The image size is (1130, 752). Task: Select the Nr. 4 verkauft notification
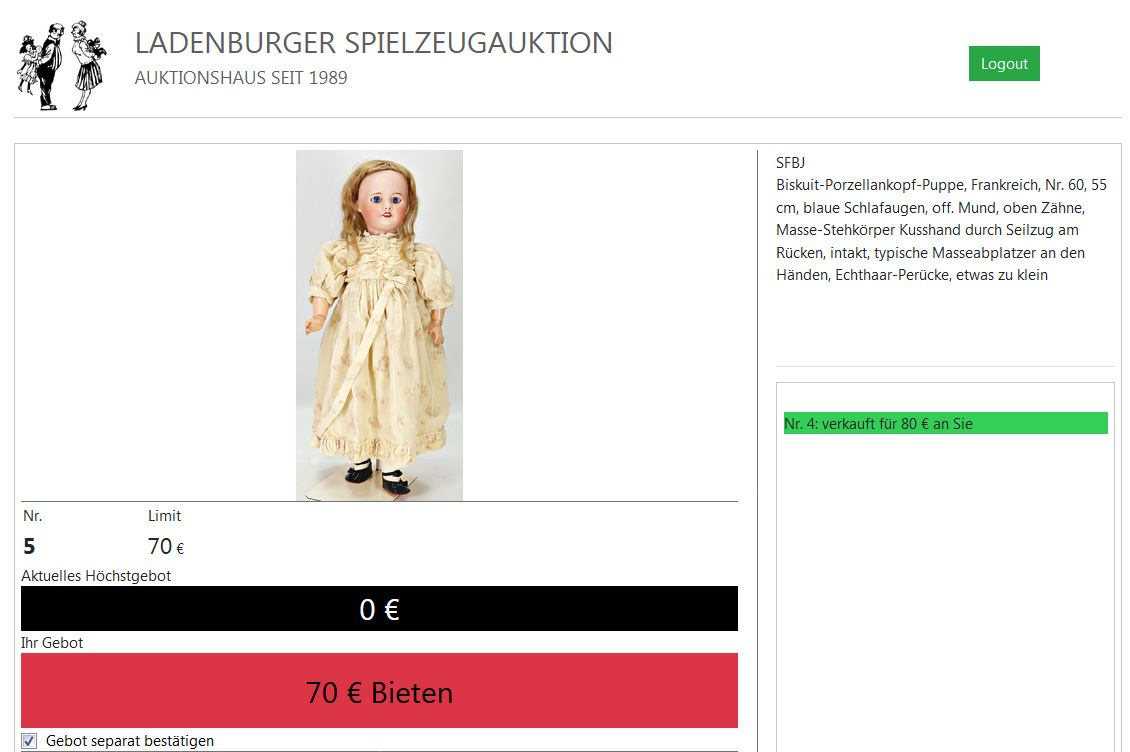946,423
